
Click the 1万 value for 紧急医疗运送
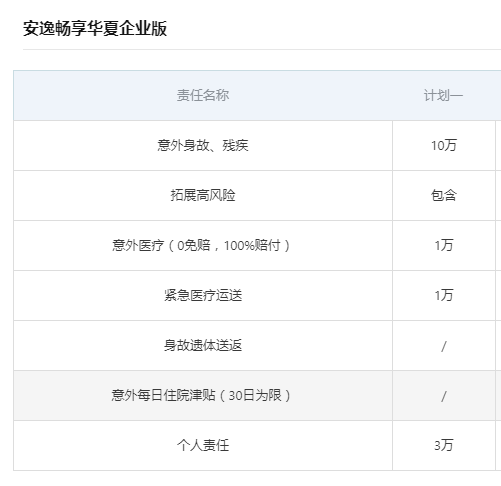(x=443, y=295)
